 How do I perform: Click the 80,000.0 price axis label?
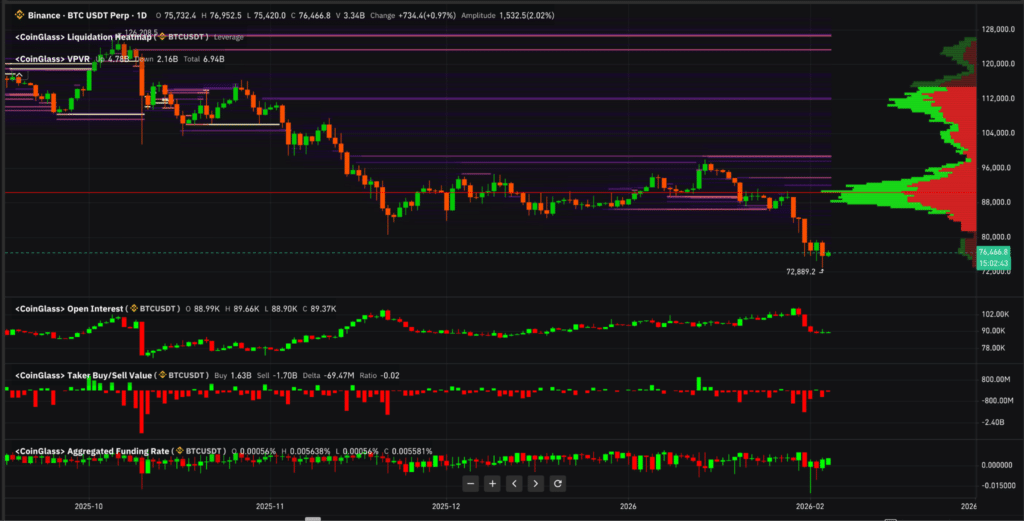(998, 237)
